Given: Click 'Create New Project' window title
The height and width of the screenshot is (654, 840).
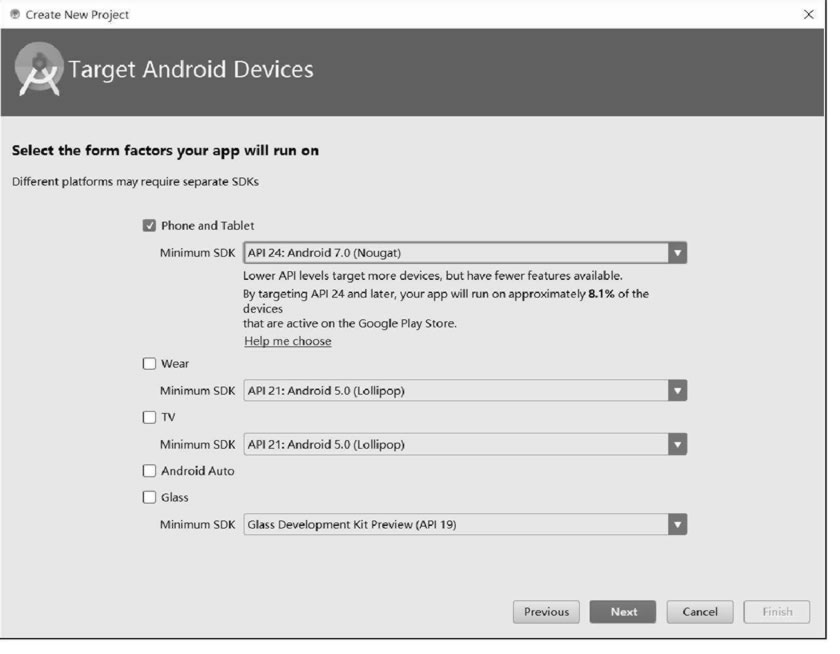Looking at the screenshot, I should (x=77, y=14).
